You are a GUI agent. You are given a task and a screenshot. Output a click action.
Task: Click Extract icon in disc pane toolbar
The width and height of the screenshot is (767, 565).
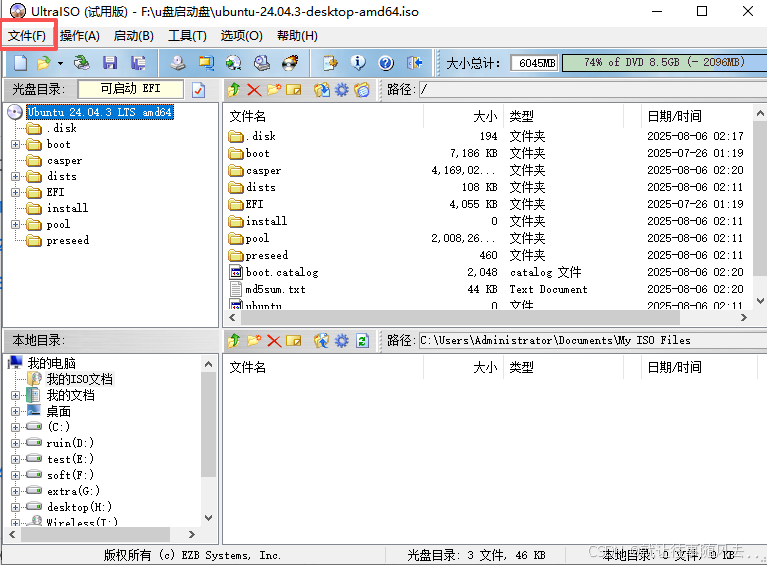[322, 90]
